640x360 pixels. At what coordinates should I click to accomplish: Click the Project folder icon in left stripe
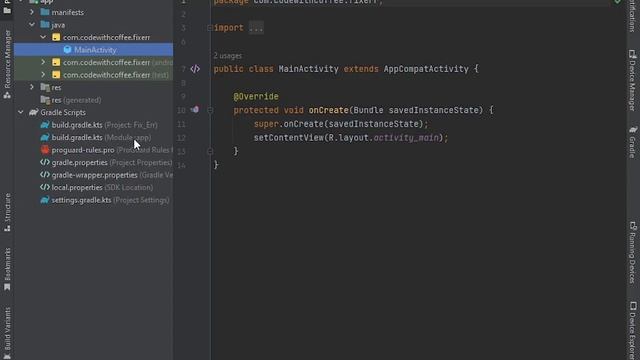click(7, 10)
